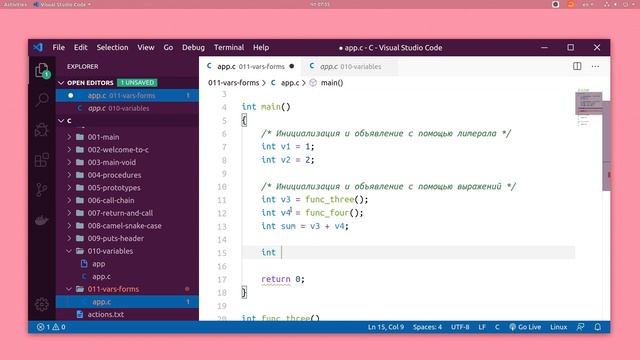640x360 pixels.
Task: Click app.c breadcrumb label
Action: click(x=290, y=83)
